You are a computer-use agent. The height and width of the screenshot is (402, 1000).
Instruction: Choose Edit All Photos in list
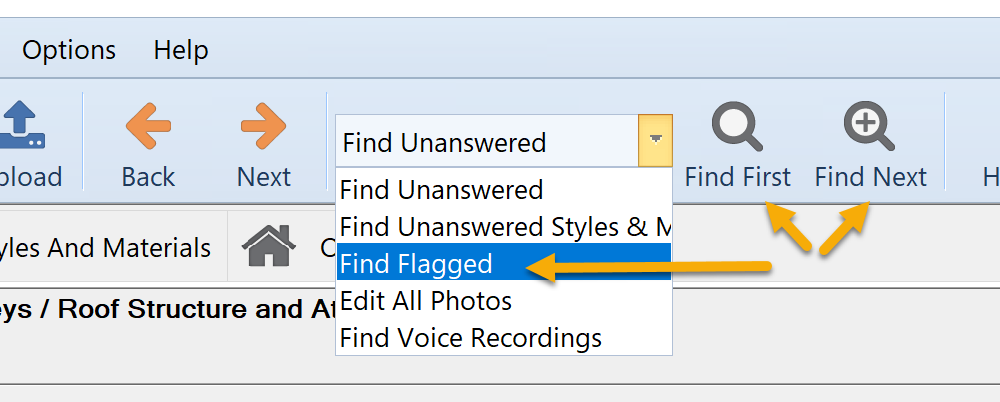[x=504, y=301]
